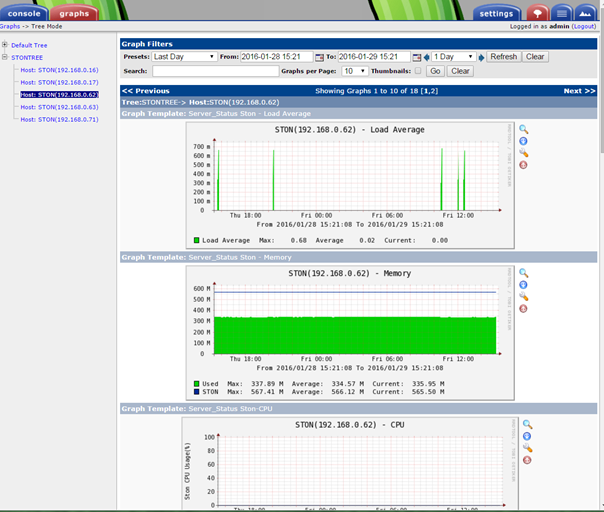
Task: Click the Memory graph image
Action: coord(350,333)
